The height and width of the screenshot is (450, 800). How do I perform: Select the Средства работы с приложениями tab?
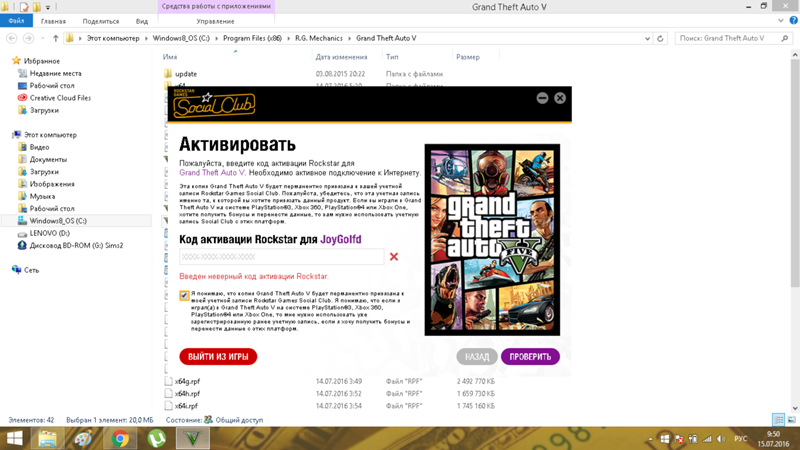(x=216, y=7)
